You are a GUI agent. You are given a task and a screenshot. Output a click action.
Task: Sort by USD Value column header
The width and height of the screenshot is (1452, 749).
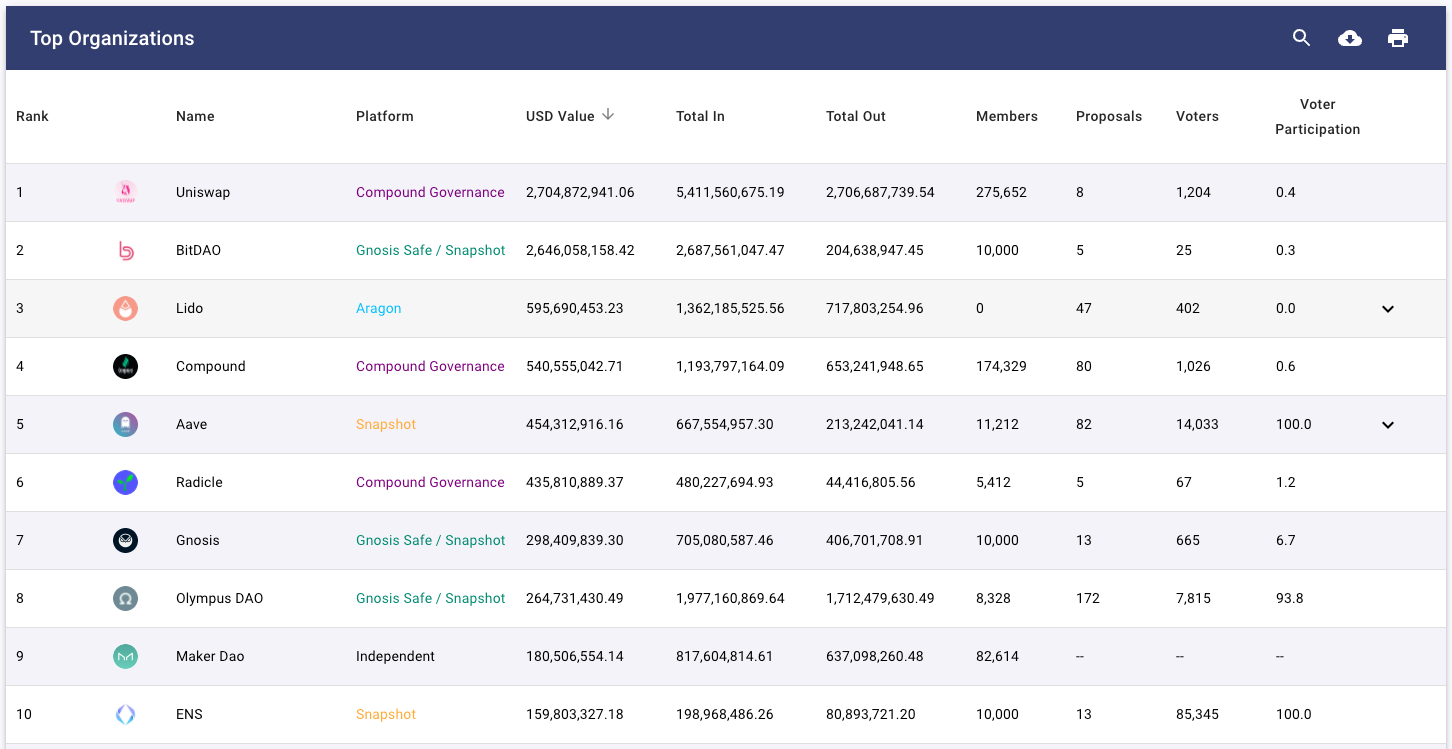560,116
